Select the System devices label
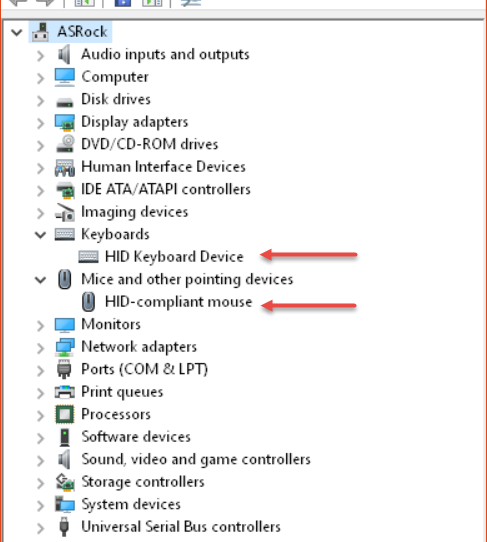 tap(131, 504)
